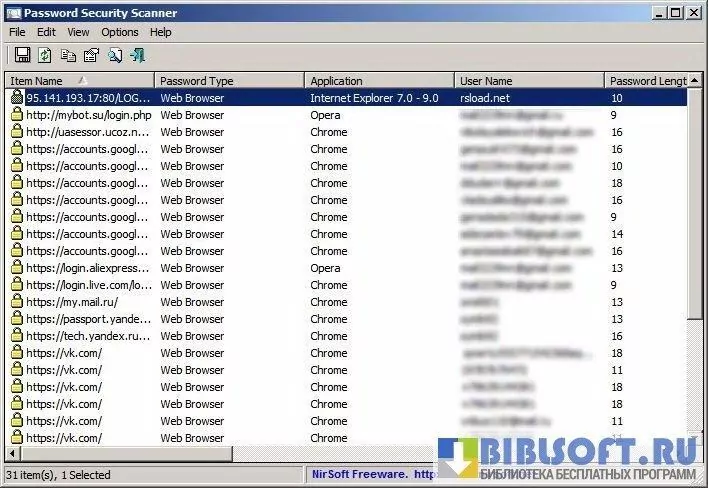Click the Save floppy disk toolbar icon
708x488 pixels.
pyautogui.click(x=22, y=55)
